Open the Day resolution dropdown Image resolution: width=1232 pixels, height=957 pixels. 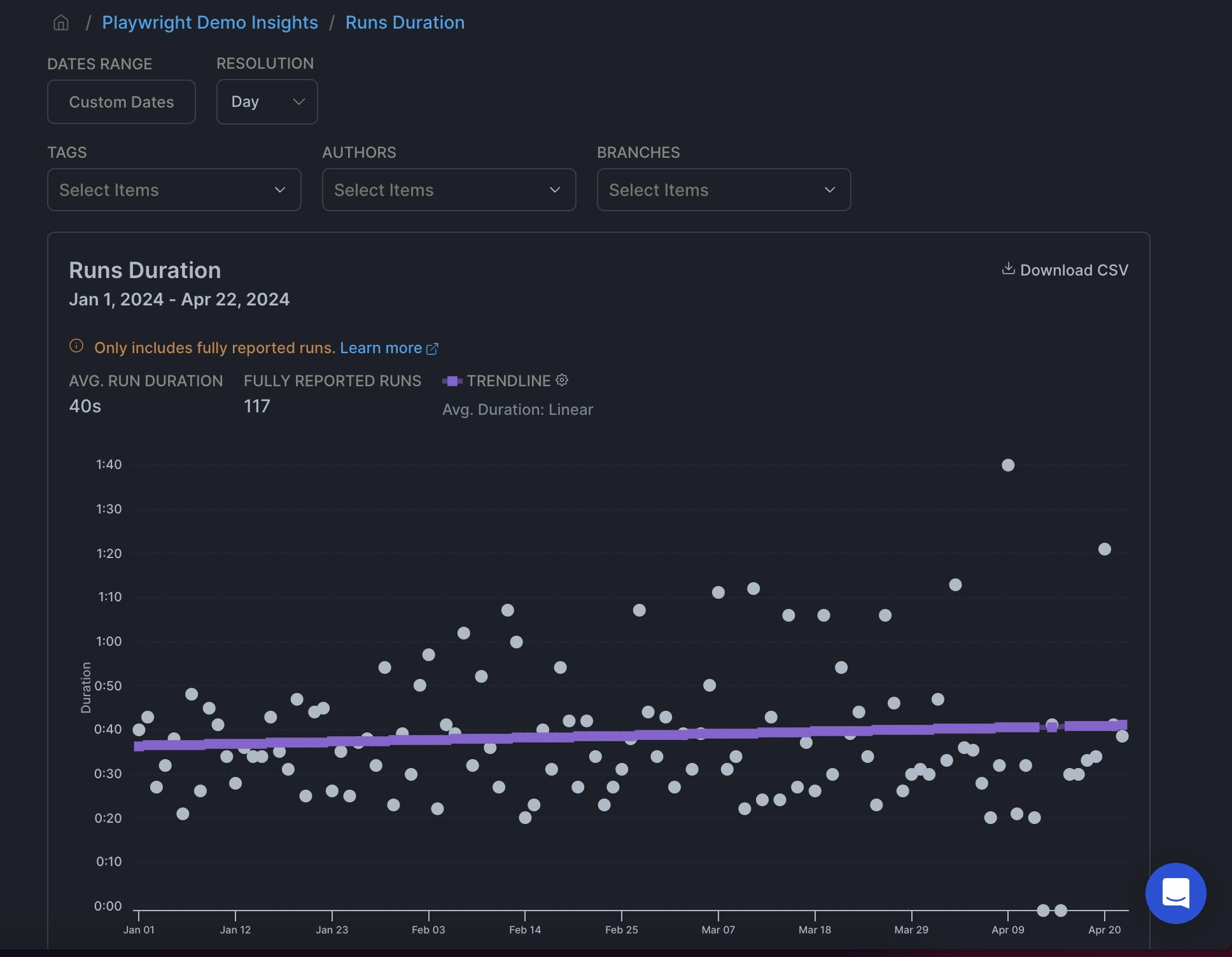coord(267,101)
